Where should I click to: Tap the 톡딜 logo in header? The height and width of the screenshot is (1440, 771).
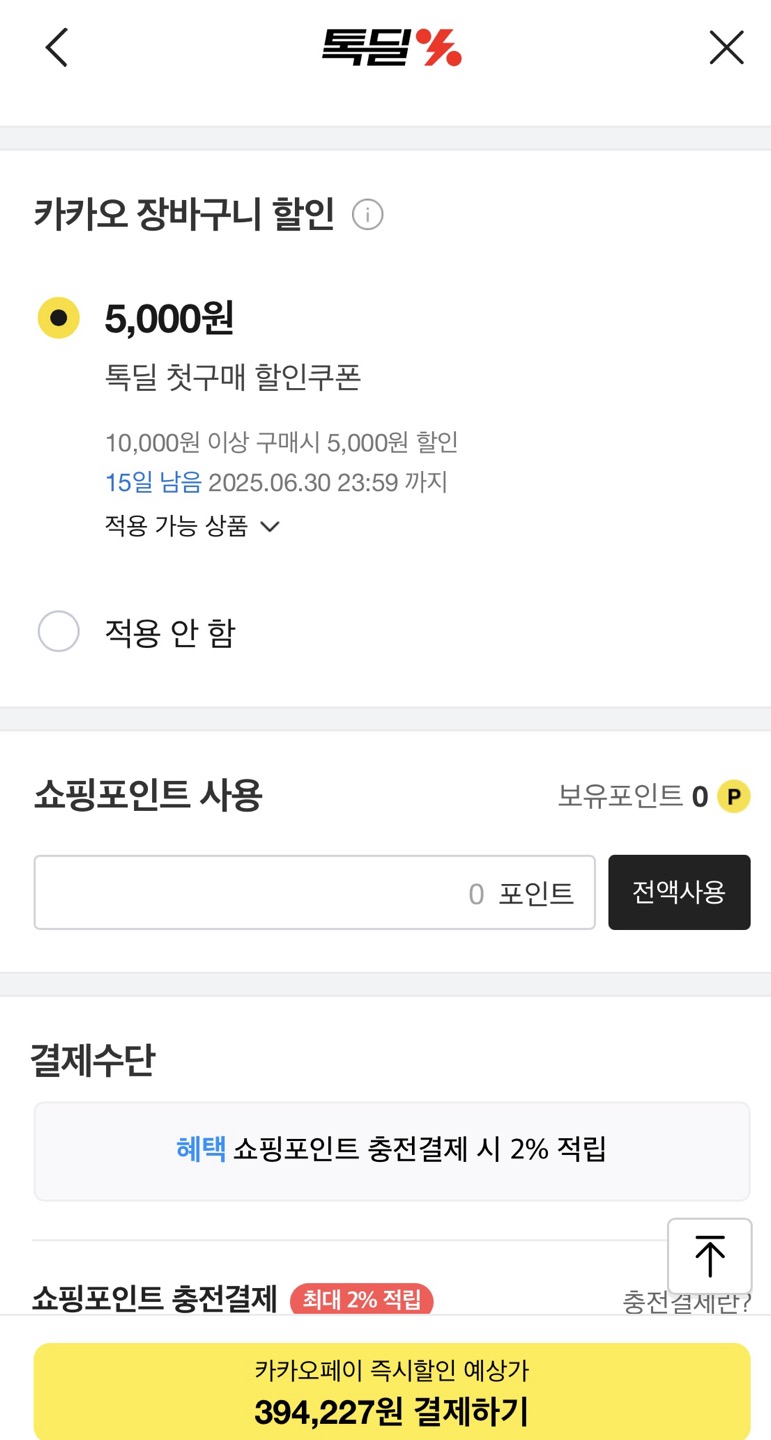(391, 47)
